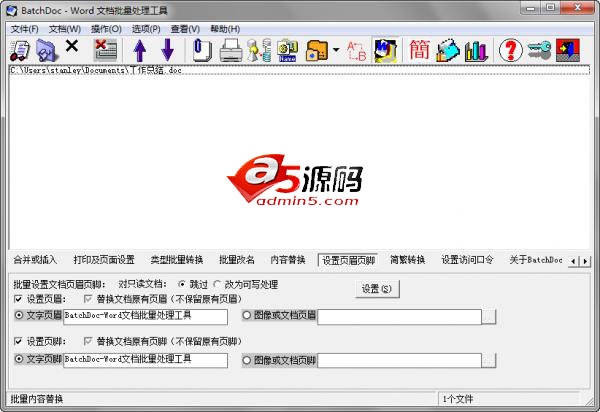Switch to the 简繁转换 tab

click(x=408, y=260)
